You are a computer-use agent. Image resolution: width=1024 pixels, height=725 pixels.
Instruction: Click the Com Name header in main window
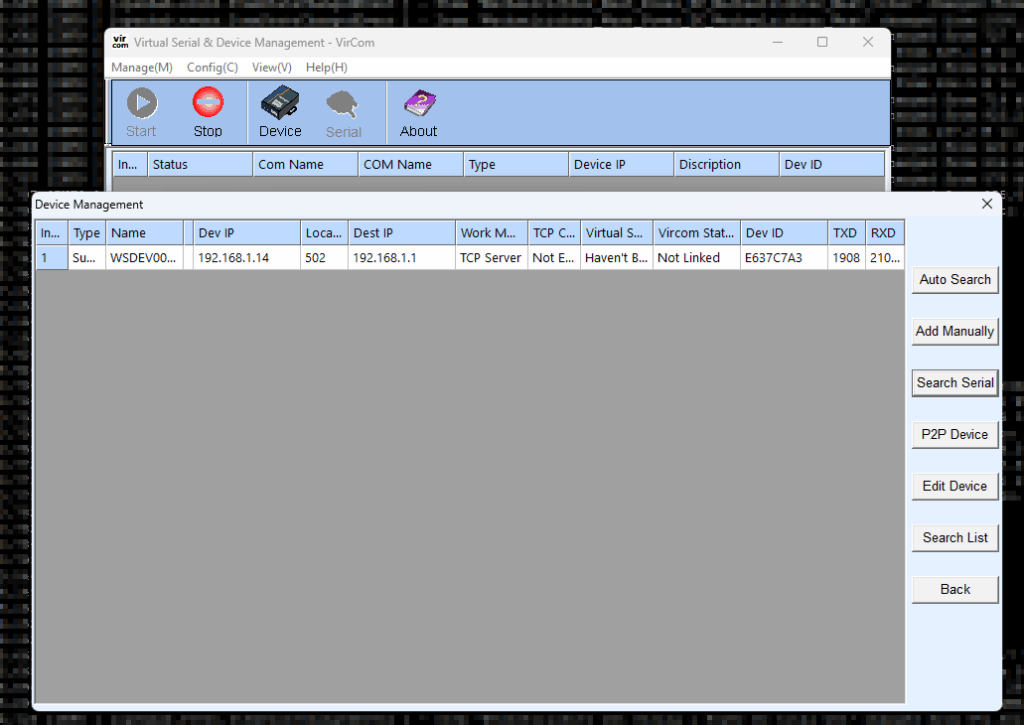tap(306, 165)
